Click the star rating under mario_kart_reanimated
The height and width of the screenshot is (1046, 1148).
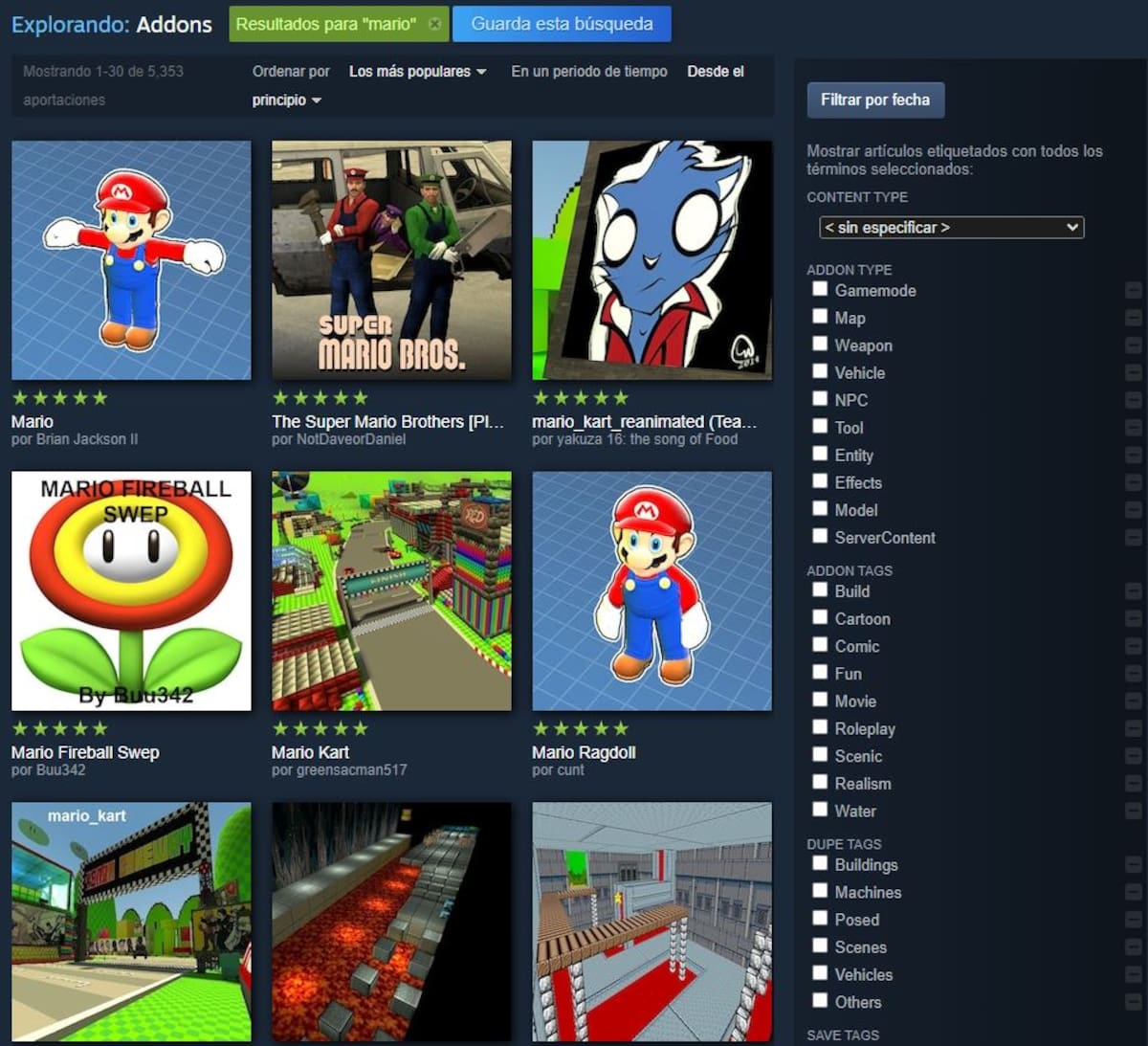click(581, 398)
